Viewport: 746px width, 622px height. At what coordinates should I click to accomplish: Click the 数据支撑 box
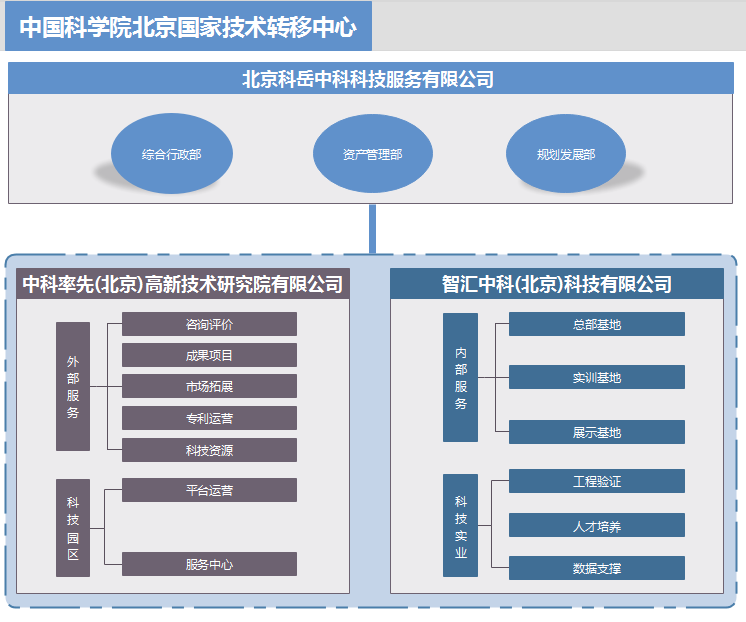[597, 568]
